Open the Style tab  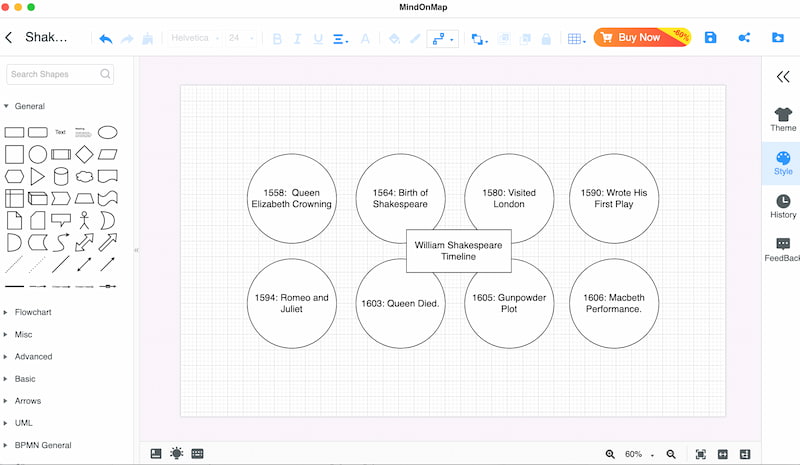(x=783, y=163)
